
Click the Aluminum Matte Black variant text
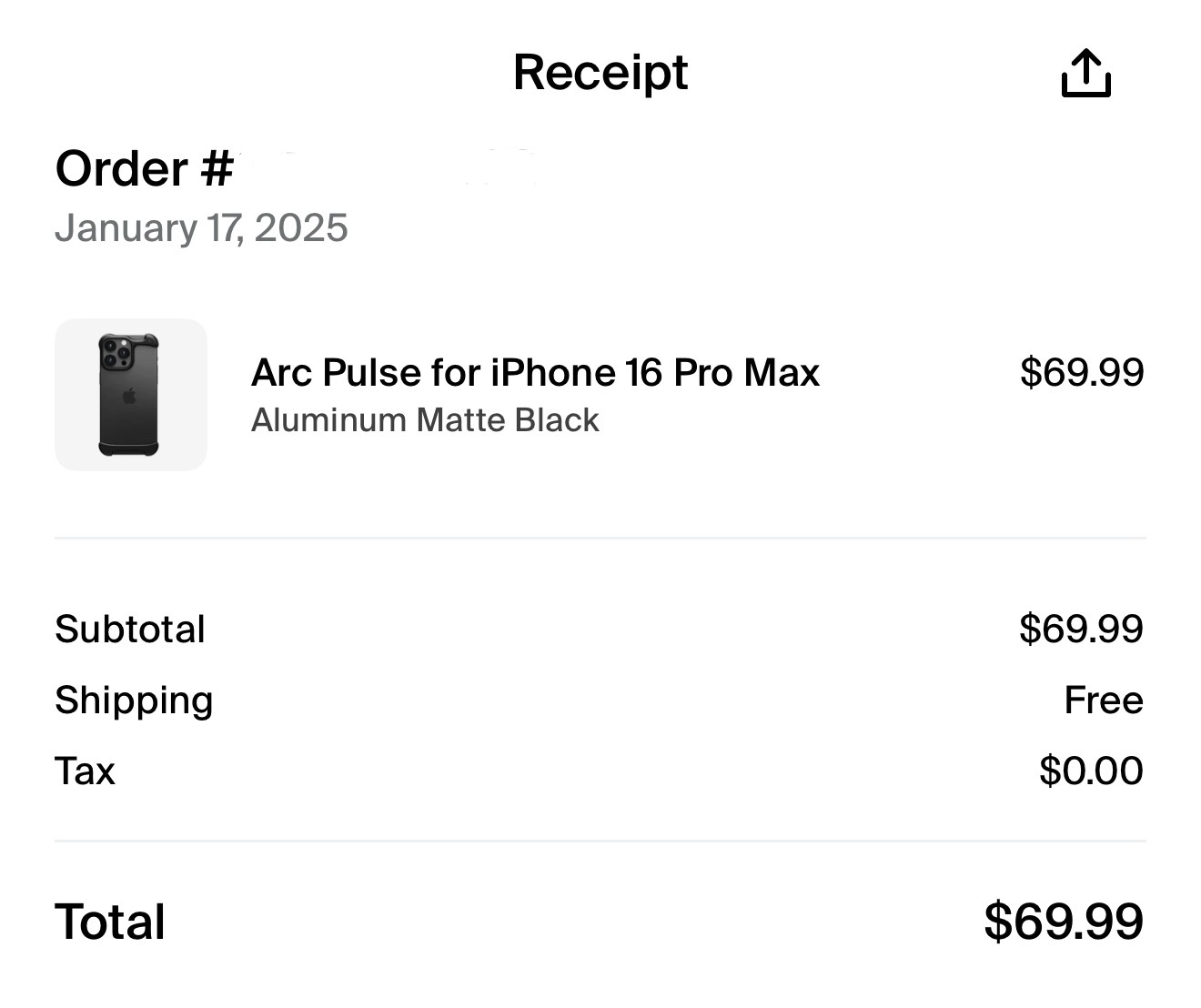point(425,420)
